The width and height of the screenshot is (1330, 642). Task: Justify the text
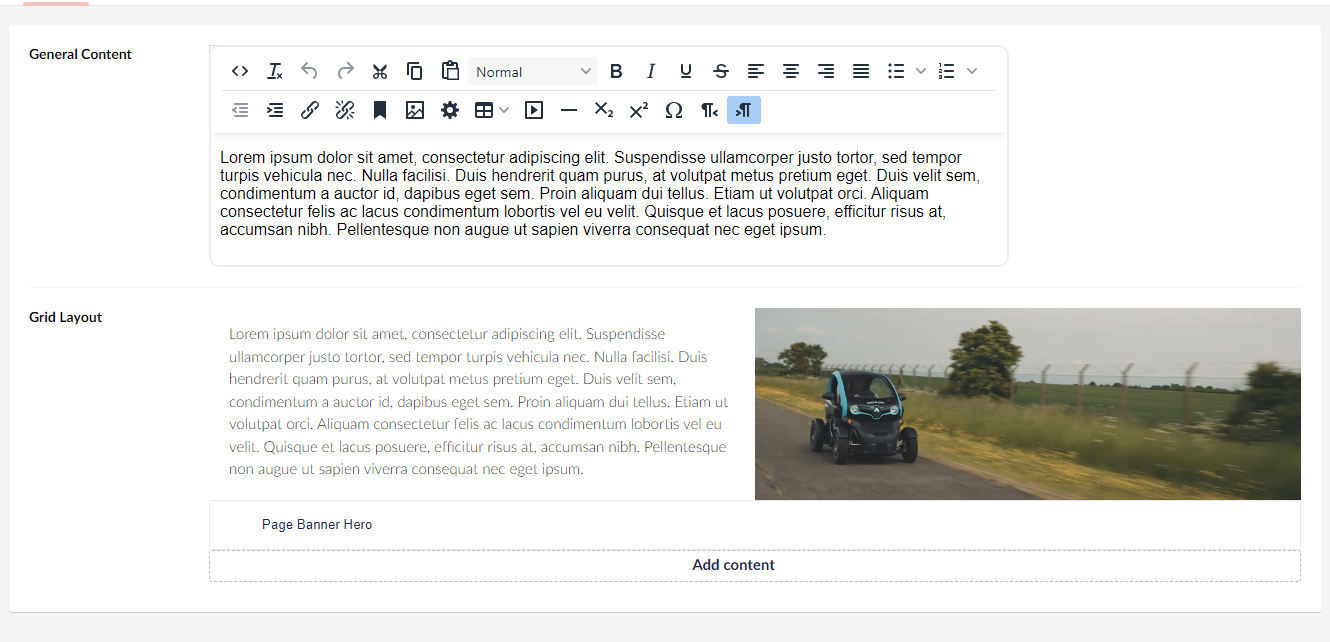point(861,71)
